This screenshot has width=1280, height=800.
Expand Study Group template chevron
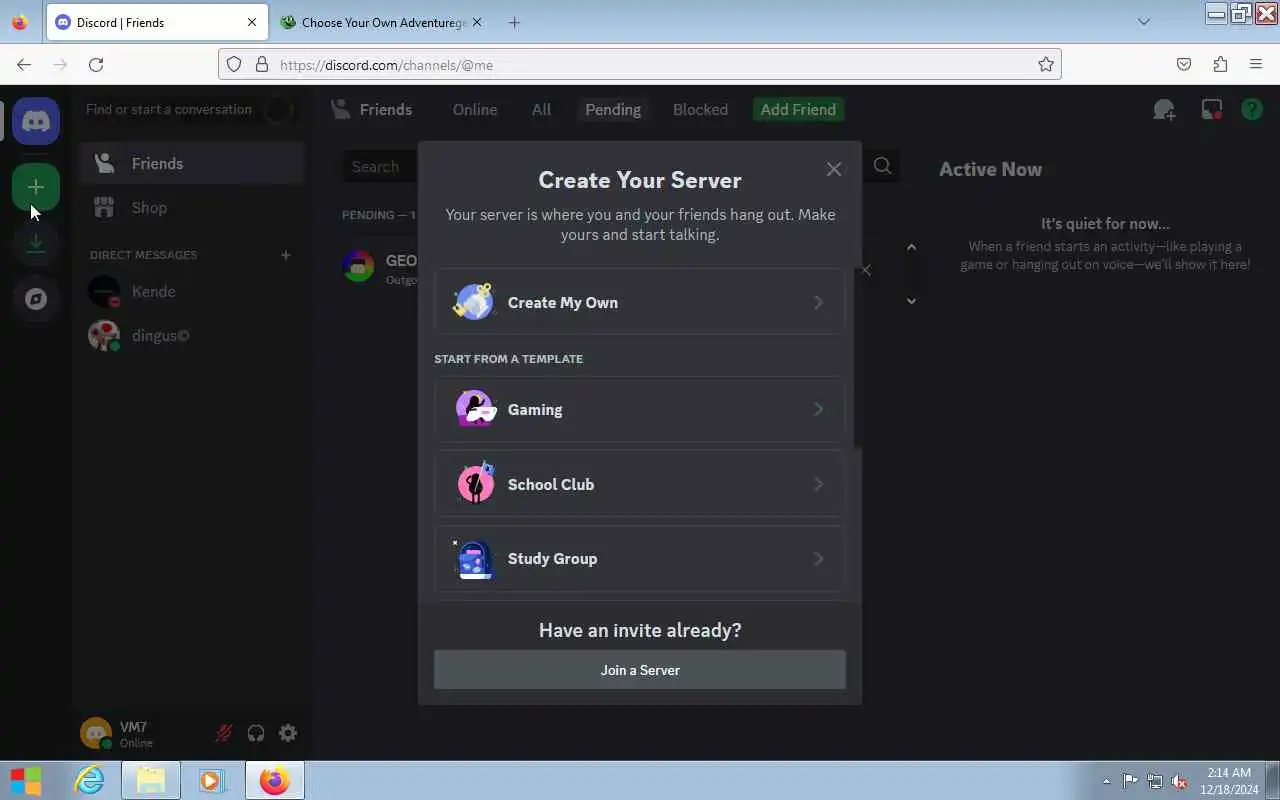818,559
